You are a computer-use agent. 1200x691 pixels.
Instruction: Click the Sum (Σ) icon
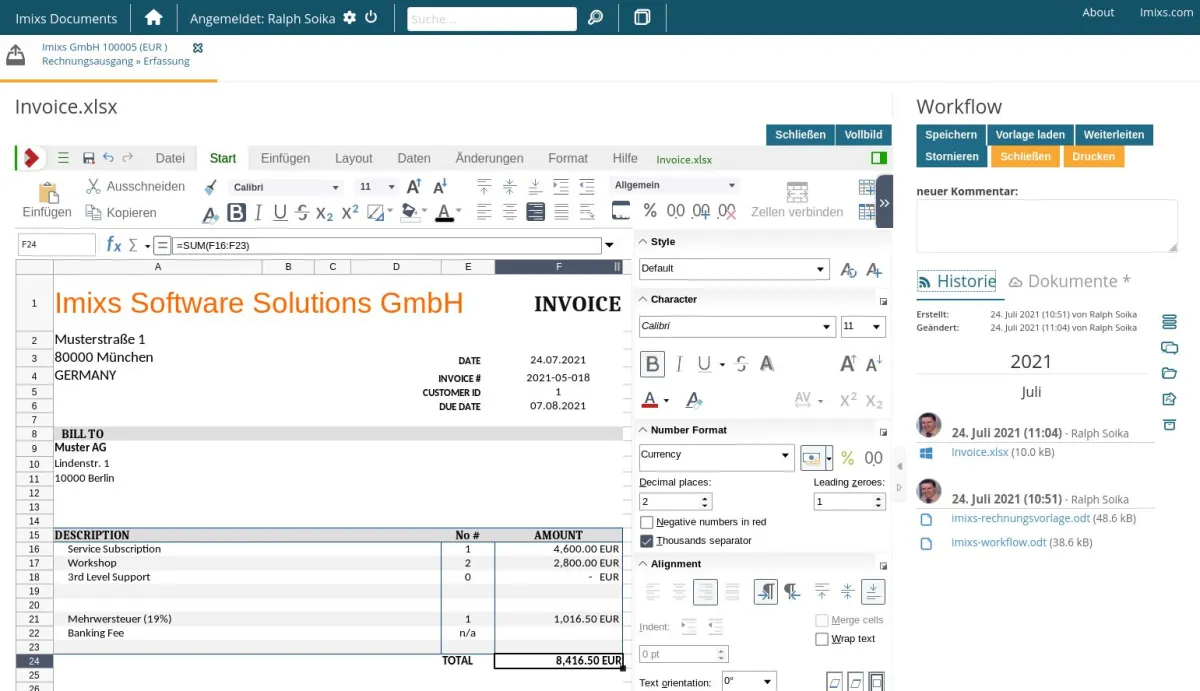(x=131, y=244)
